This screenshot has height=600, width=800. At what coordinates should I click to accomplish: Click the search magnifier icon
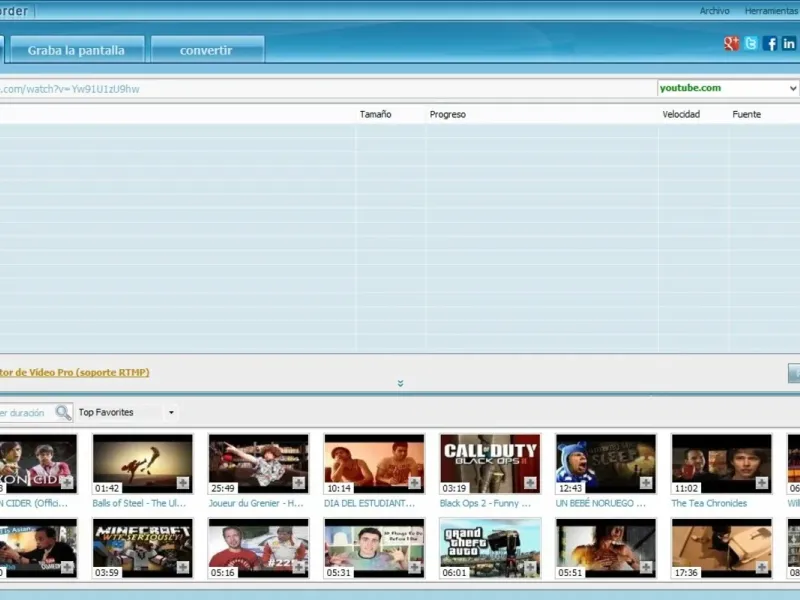coord(63,412)
